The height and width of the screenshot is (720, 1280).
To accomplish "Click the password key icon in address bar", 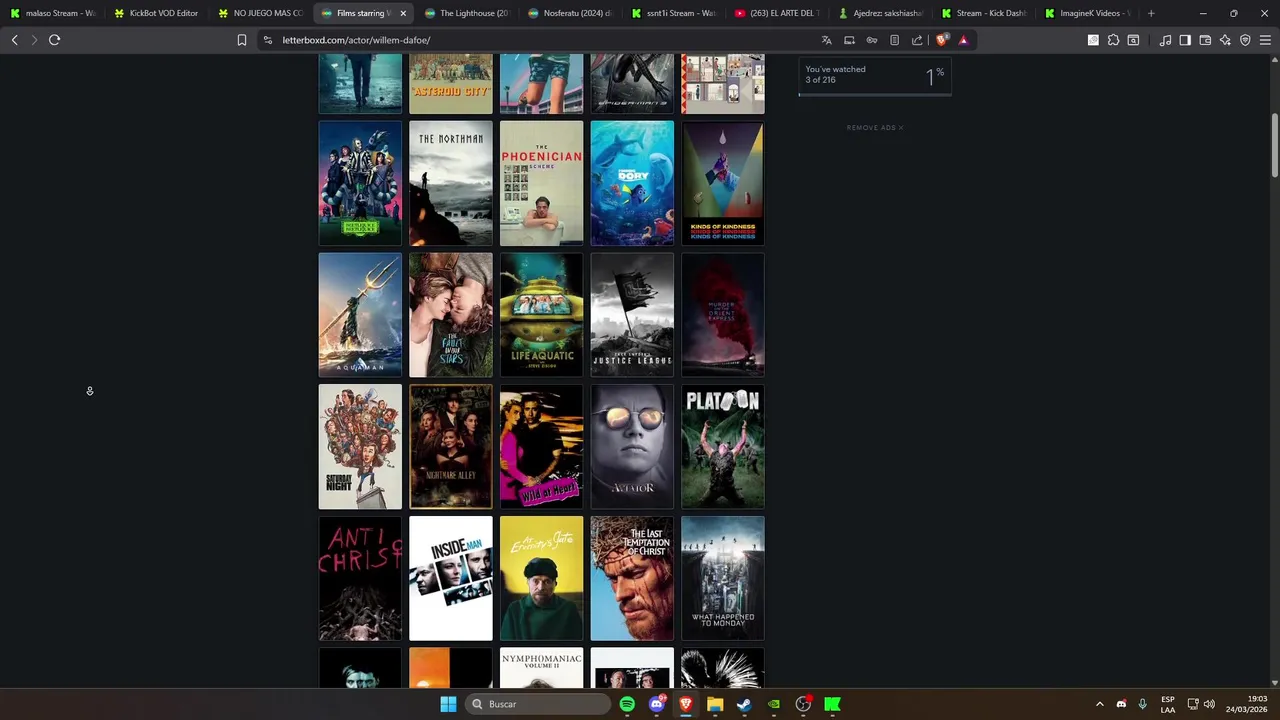I will (872, 40).
